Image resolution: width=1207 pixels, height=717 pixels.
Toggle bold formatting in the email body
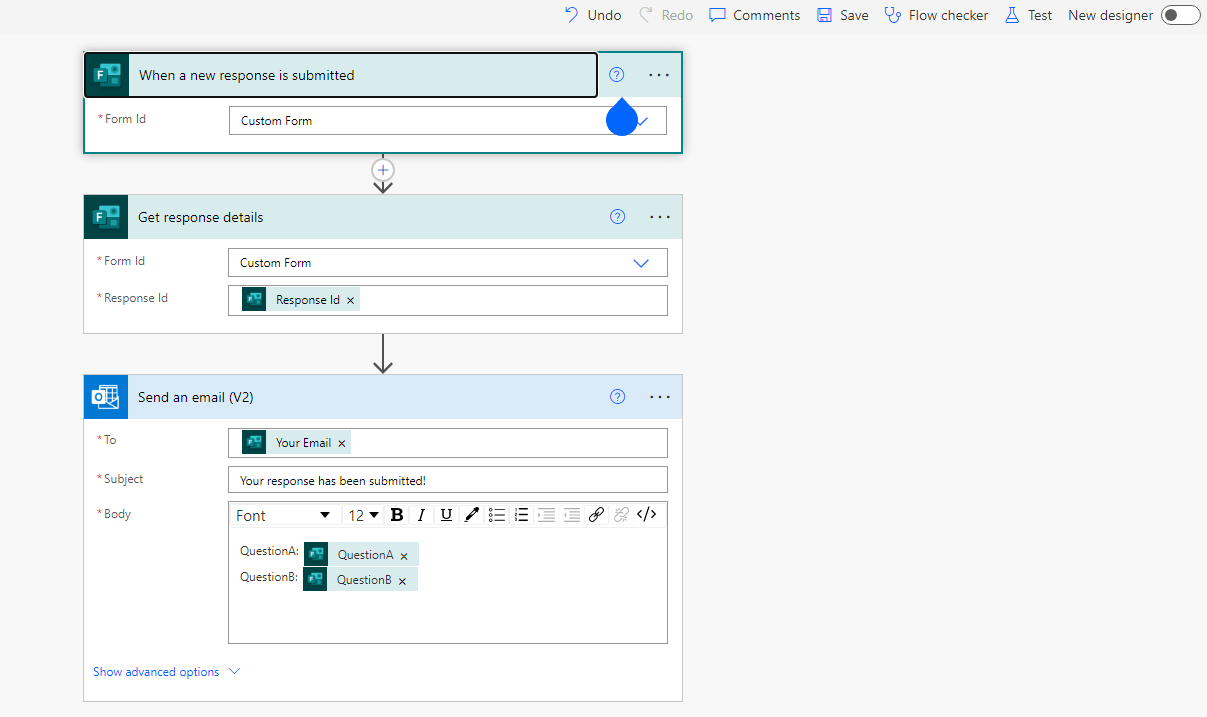tap(396, 514)
